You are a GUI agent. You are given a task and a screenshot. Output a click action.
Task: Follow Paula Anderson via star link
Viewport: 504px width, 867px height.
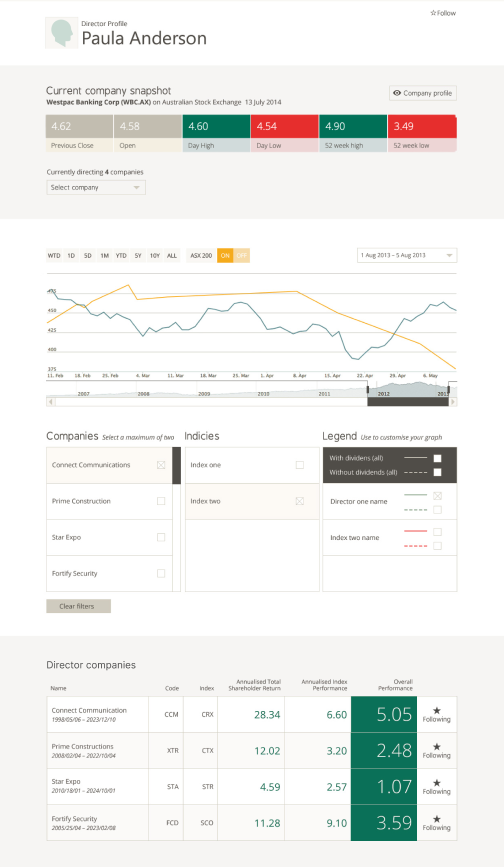[x=443, y=13]
